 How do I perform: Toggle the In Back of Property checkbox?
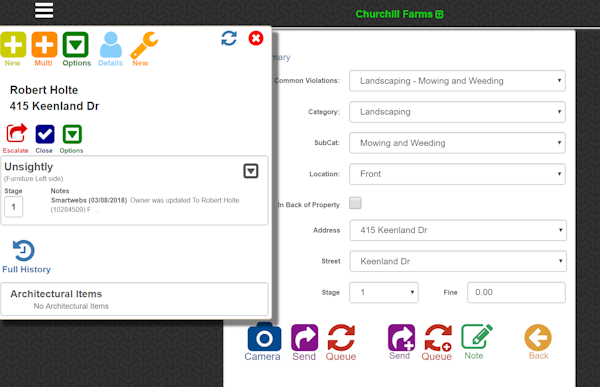click(x=355, y=203)
